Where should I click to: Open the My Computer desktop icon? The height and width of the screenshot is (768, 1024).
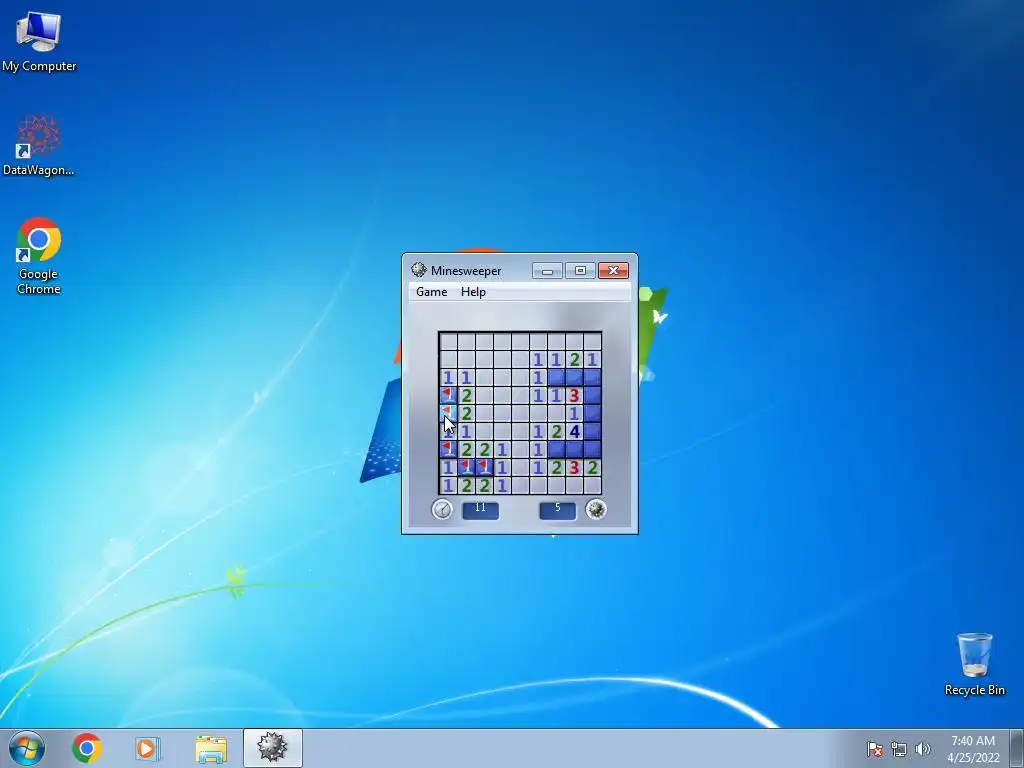click(39, 41)
